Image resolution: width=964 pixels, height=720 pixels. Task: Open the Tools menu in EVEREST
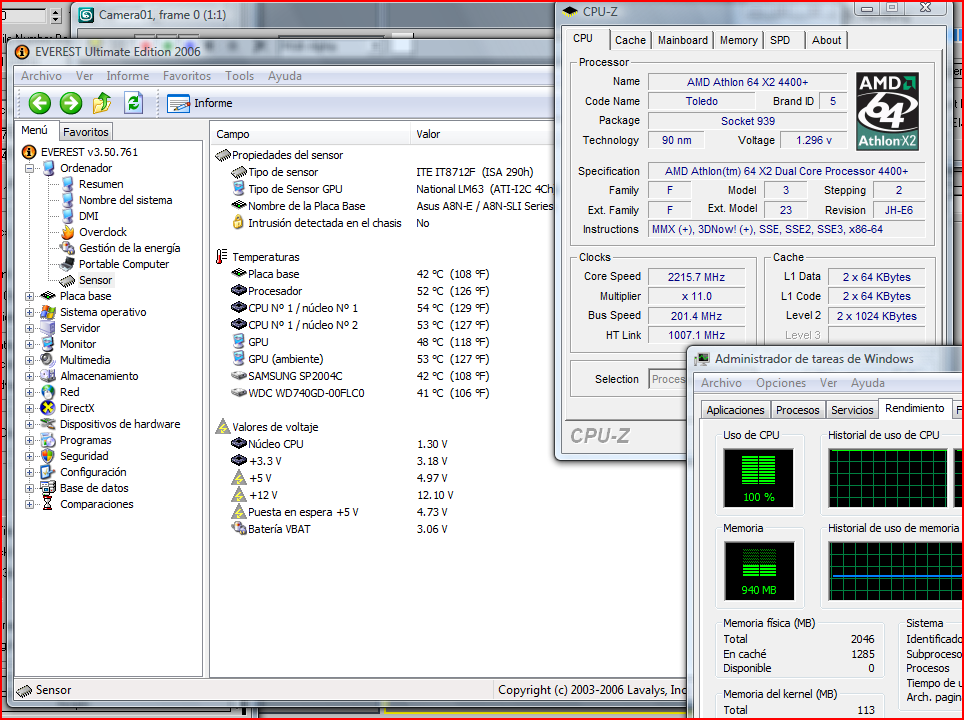pyautogui.click(x=239, y=76)
